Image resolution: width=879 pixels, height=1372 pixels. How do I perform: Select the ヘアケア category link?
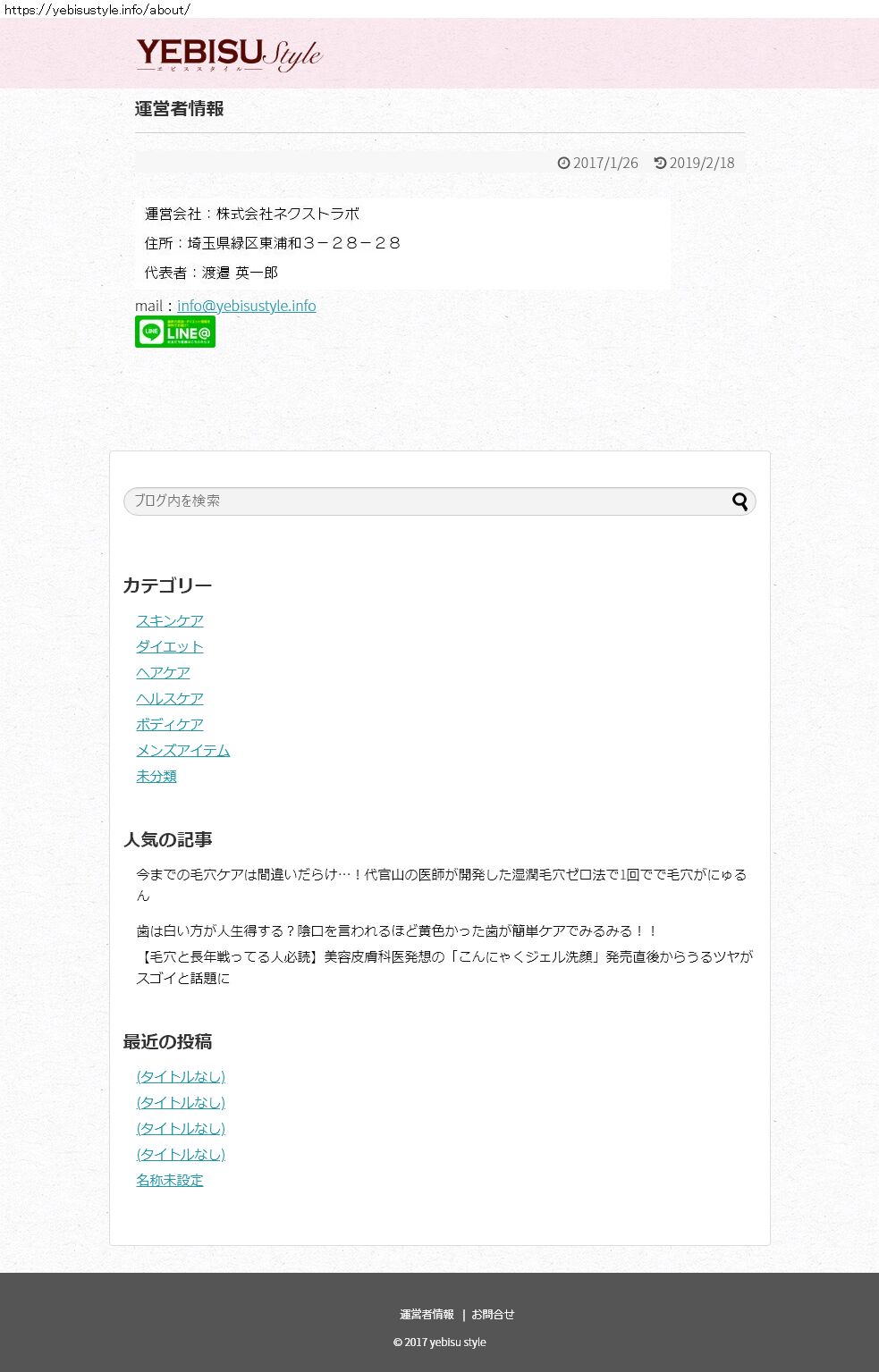click(163, 673)
